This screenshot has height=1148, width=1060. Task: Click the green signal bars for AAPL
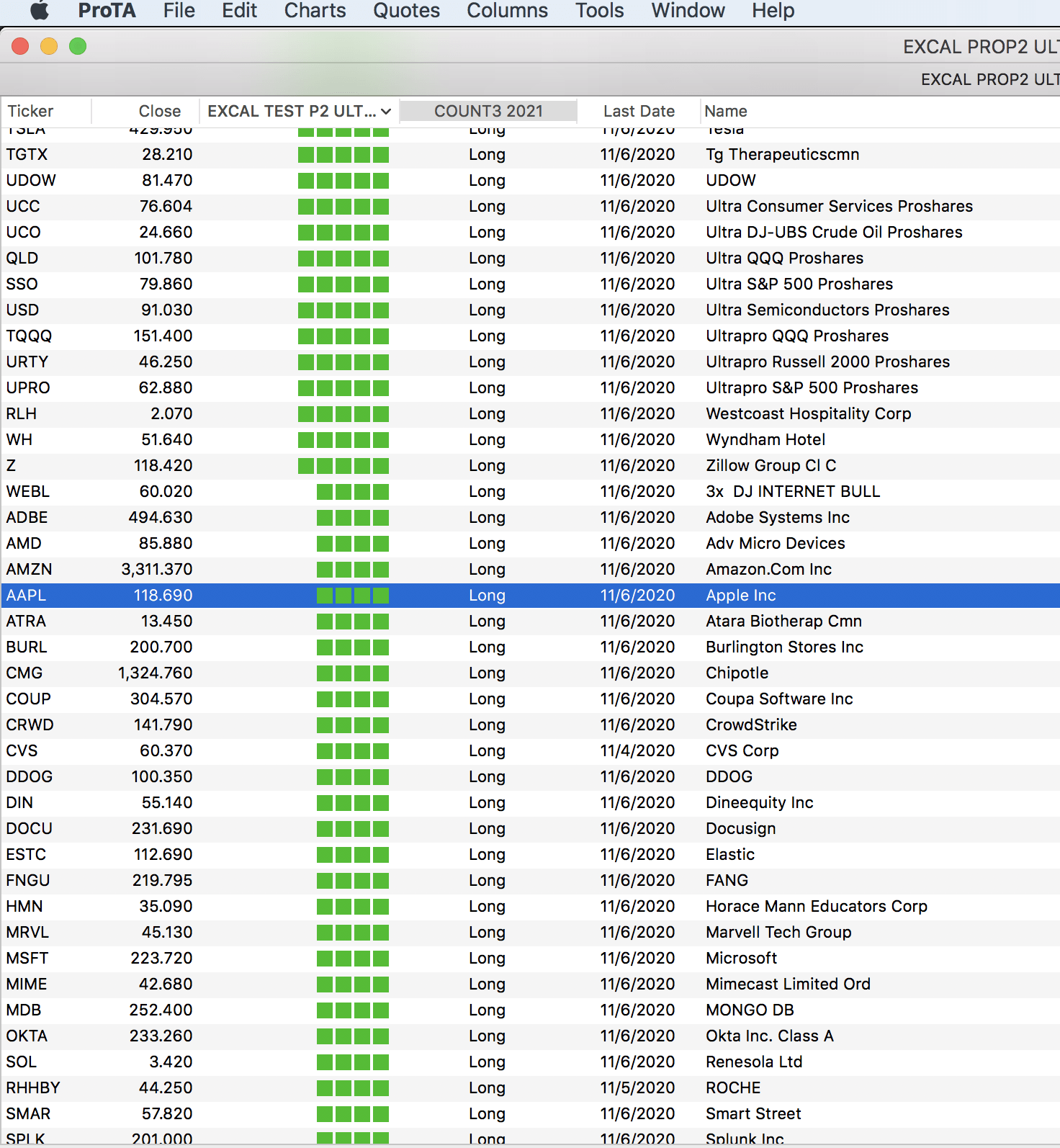pyautogui.click(x=352, y=596)
